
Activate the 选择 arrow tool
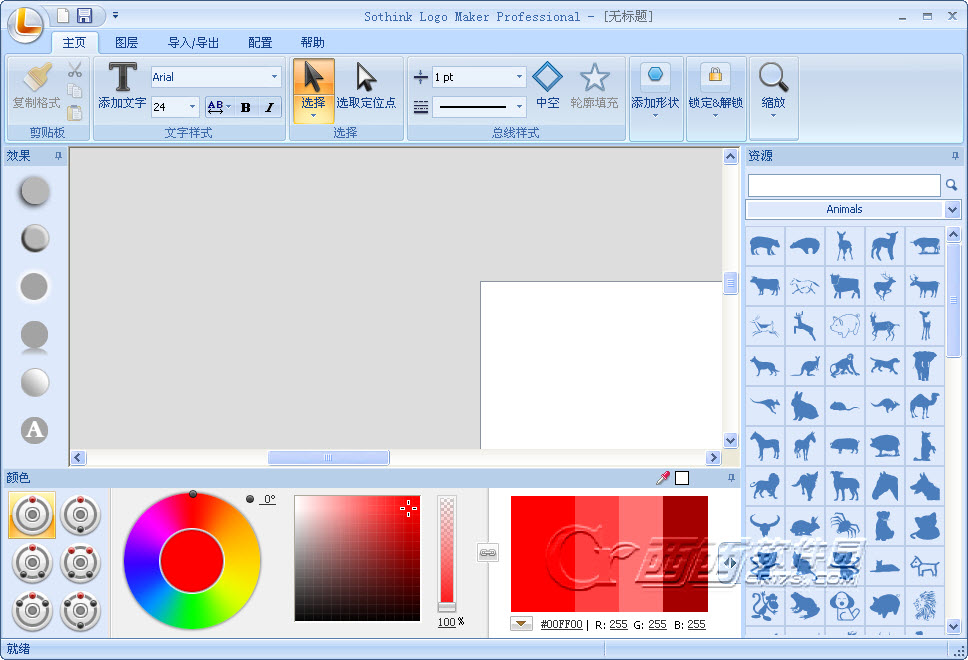(x=314, y=90)
